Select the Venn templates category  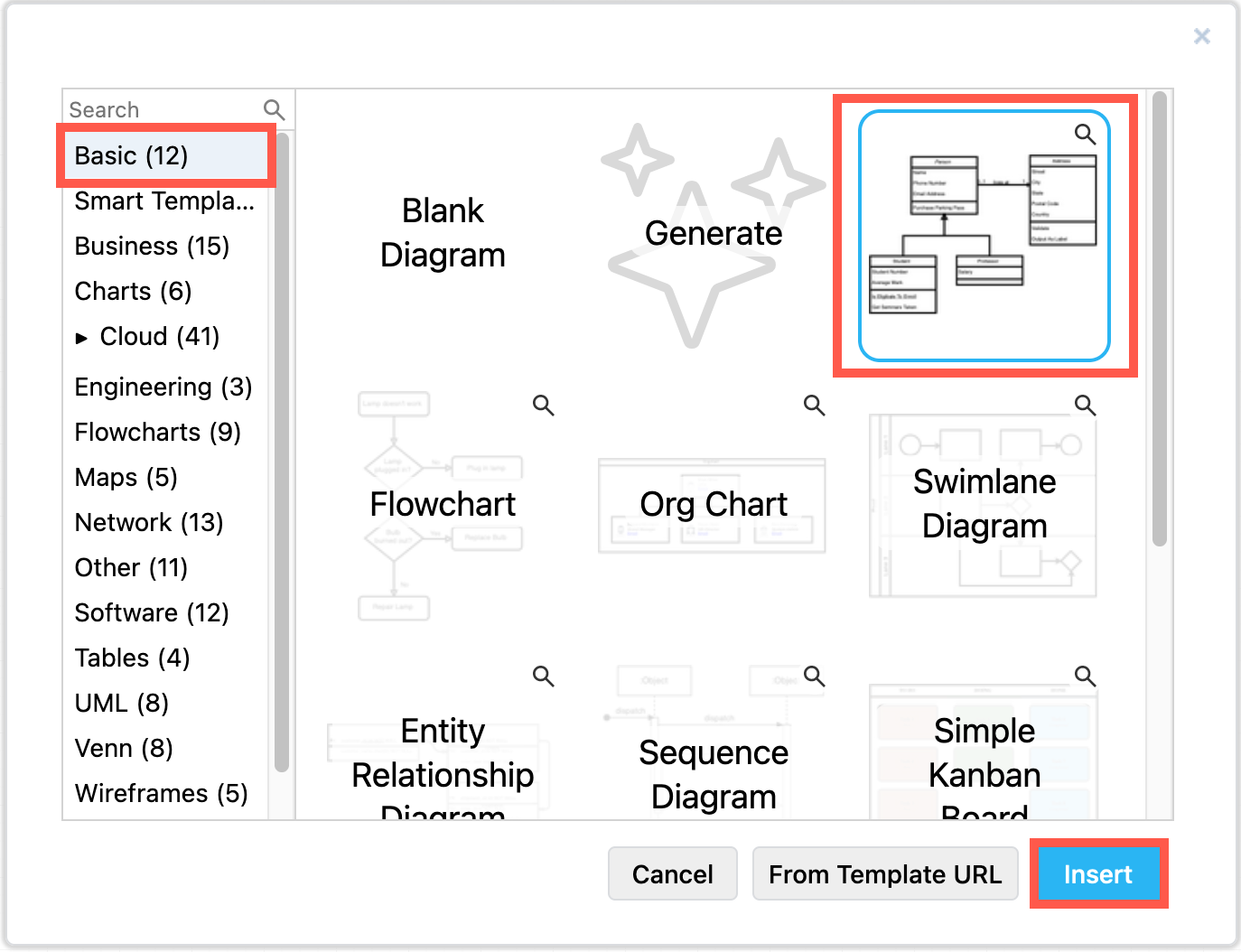124,748
